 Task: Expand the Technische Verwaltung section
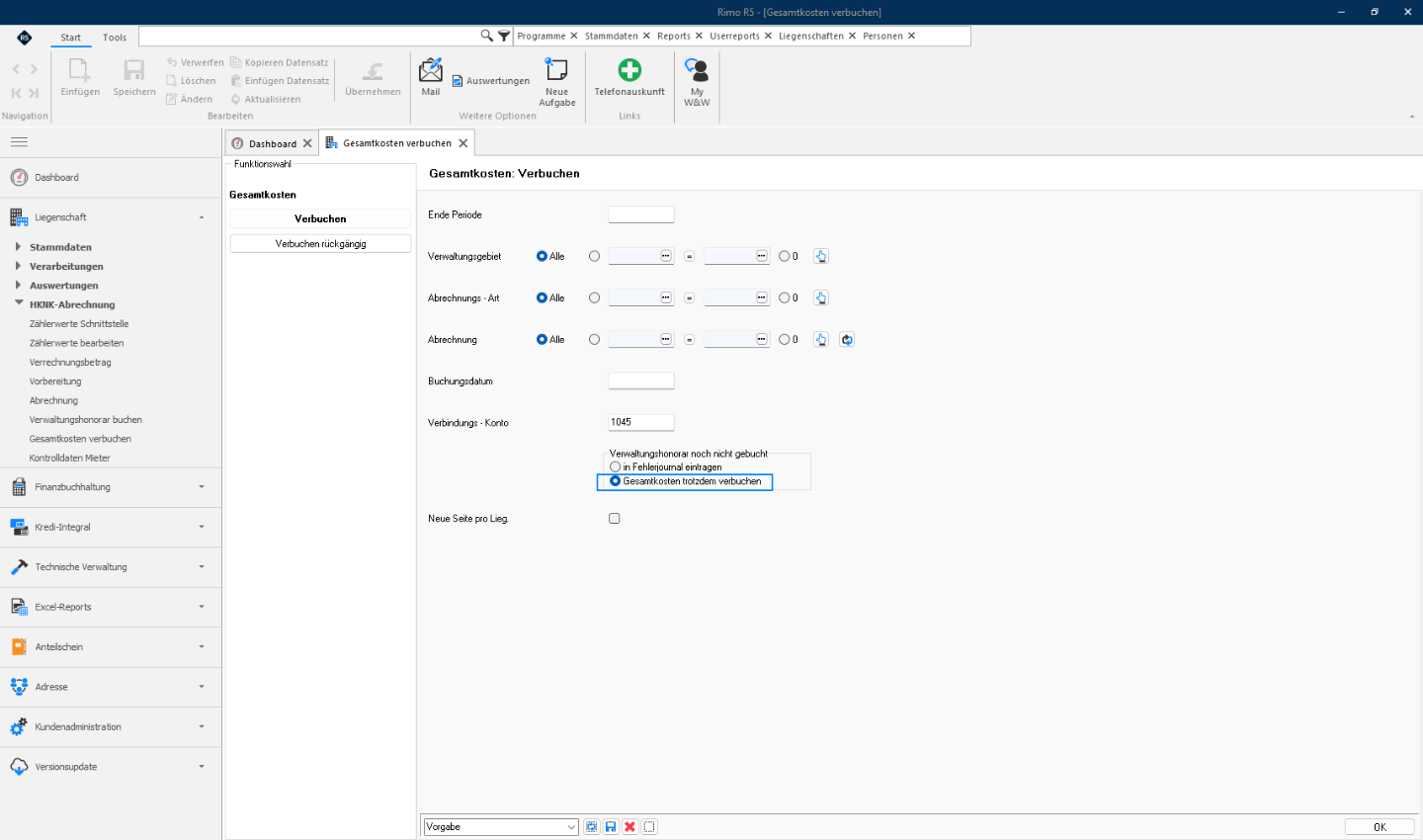pyautogui.click(x=111, y=567)
